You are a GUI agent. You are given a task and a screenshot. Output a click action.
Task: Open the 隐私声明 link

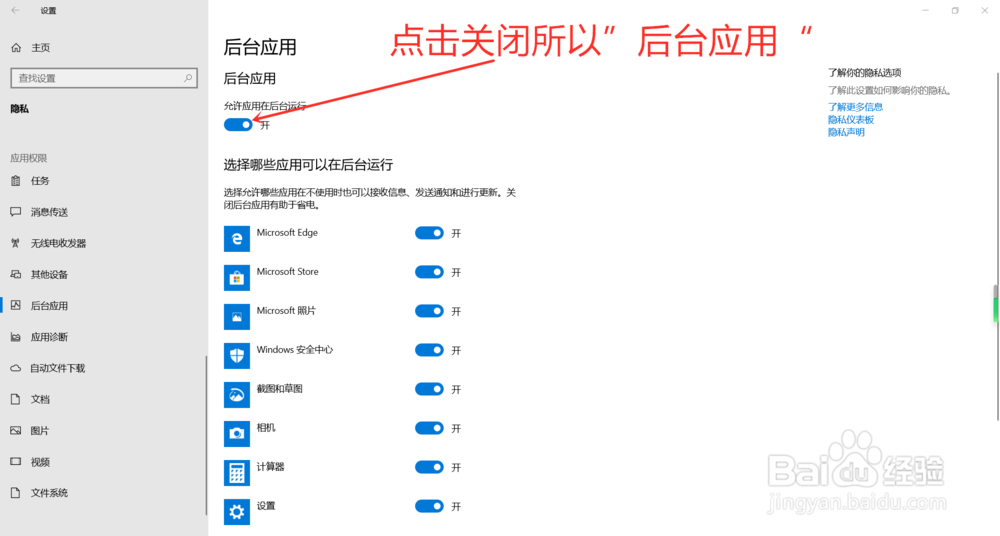846,132
